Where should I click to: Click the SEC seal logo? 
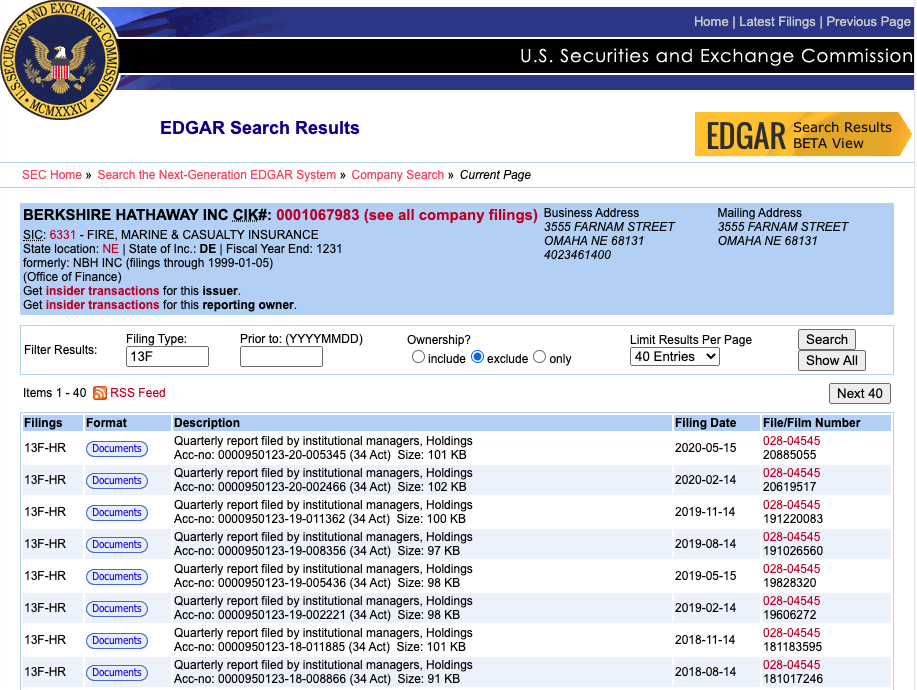[60, 60]
